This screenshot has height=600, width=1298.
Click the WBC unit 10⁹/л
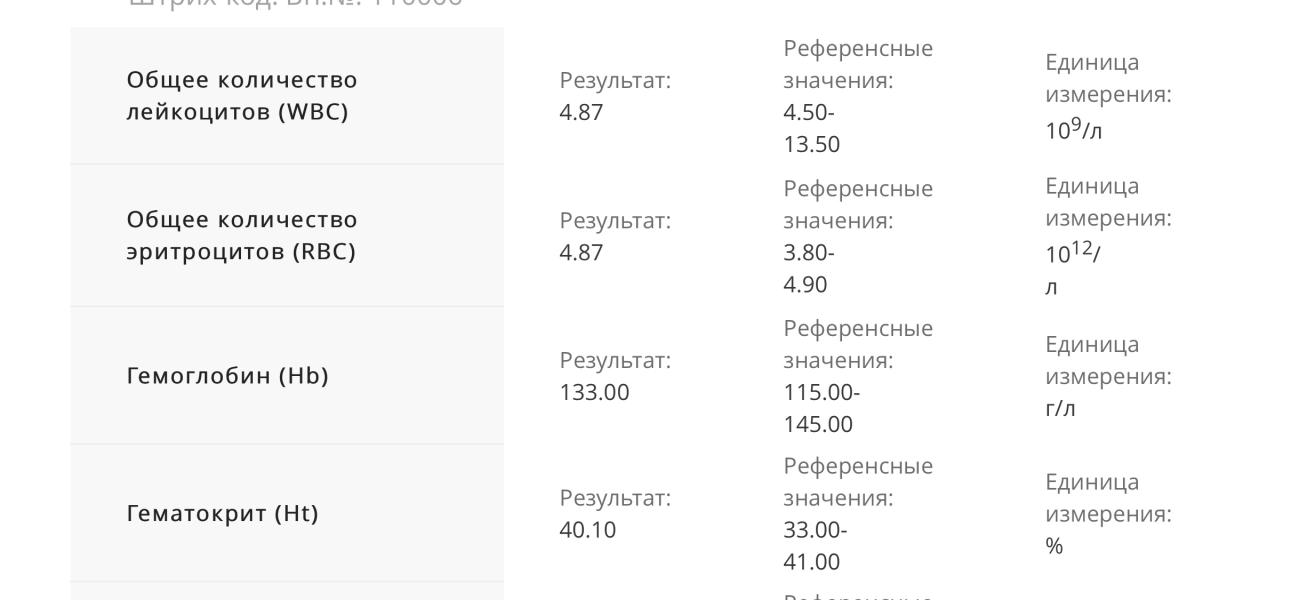[x=1074, y=129]
